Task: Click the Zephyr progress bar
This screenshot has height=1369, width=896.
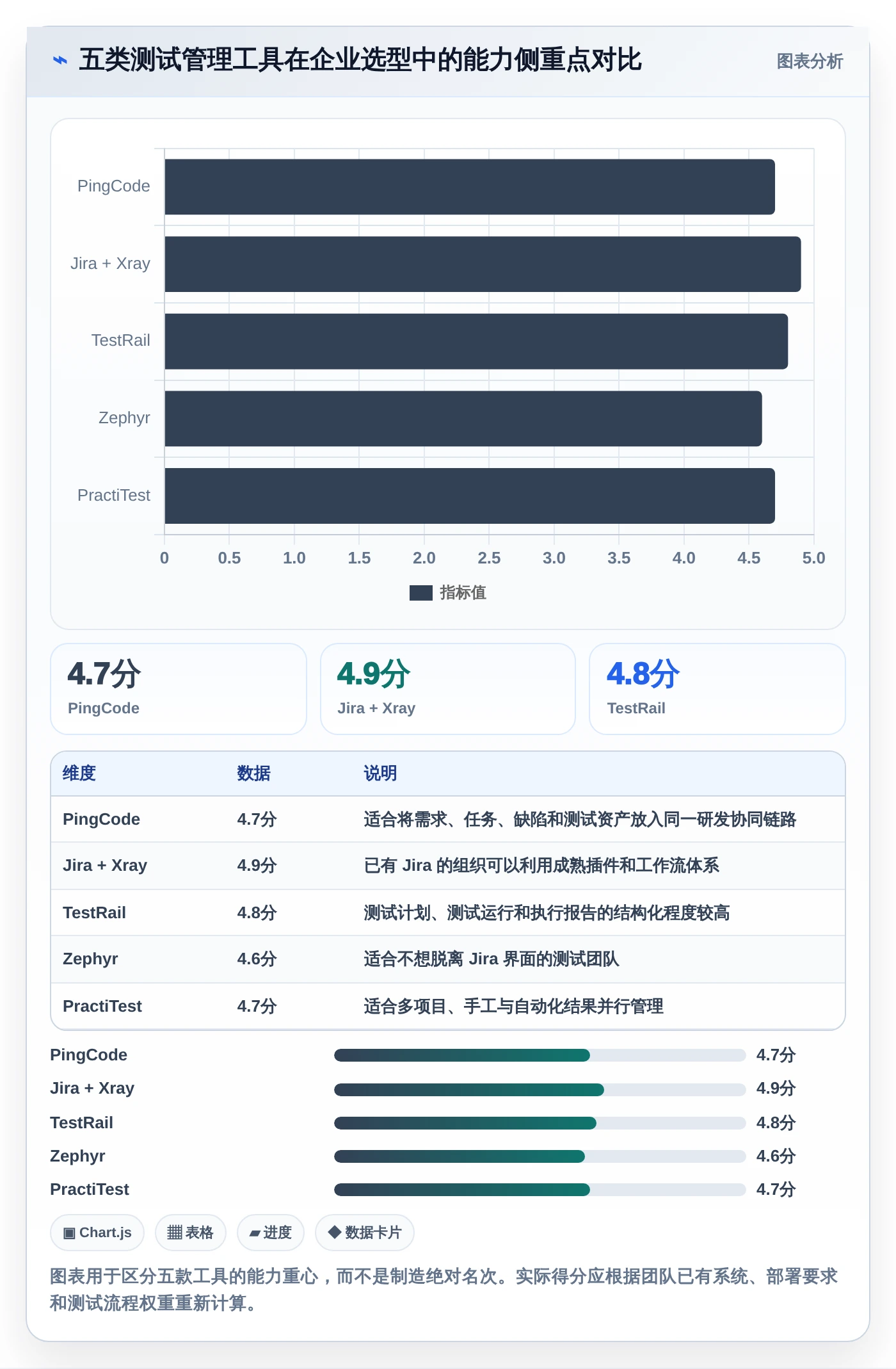Action: [540, 1156]
